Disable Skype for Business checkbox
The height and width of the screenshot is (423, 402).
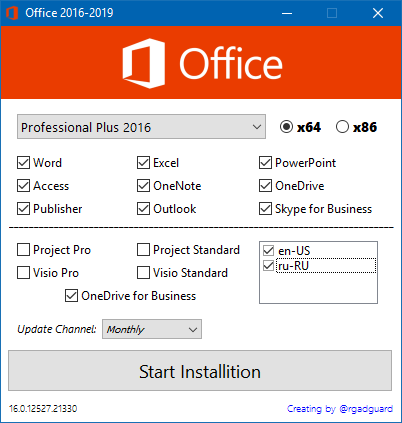coord(265,209)
